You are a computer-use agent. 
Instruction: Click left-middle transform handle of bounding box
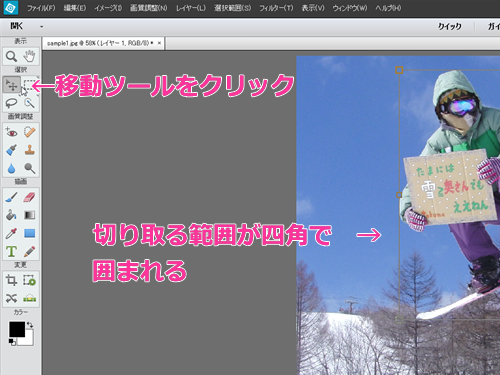tap(399, 195)
